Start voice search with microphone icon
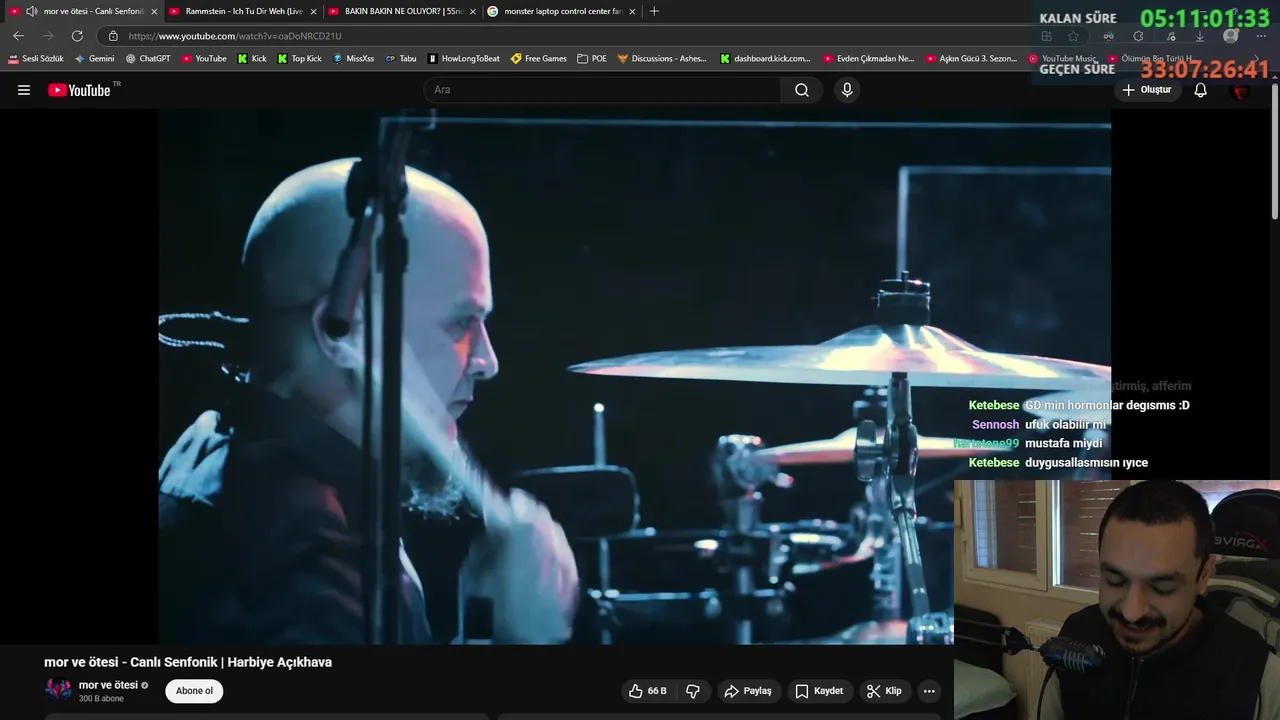Image resolution: width=1280 pixels, height=720 pixels. (847, 90)
